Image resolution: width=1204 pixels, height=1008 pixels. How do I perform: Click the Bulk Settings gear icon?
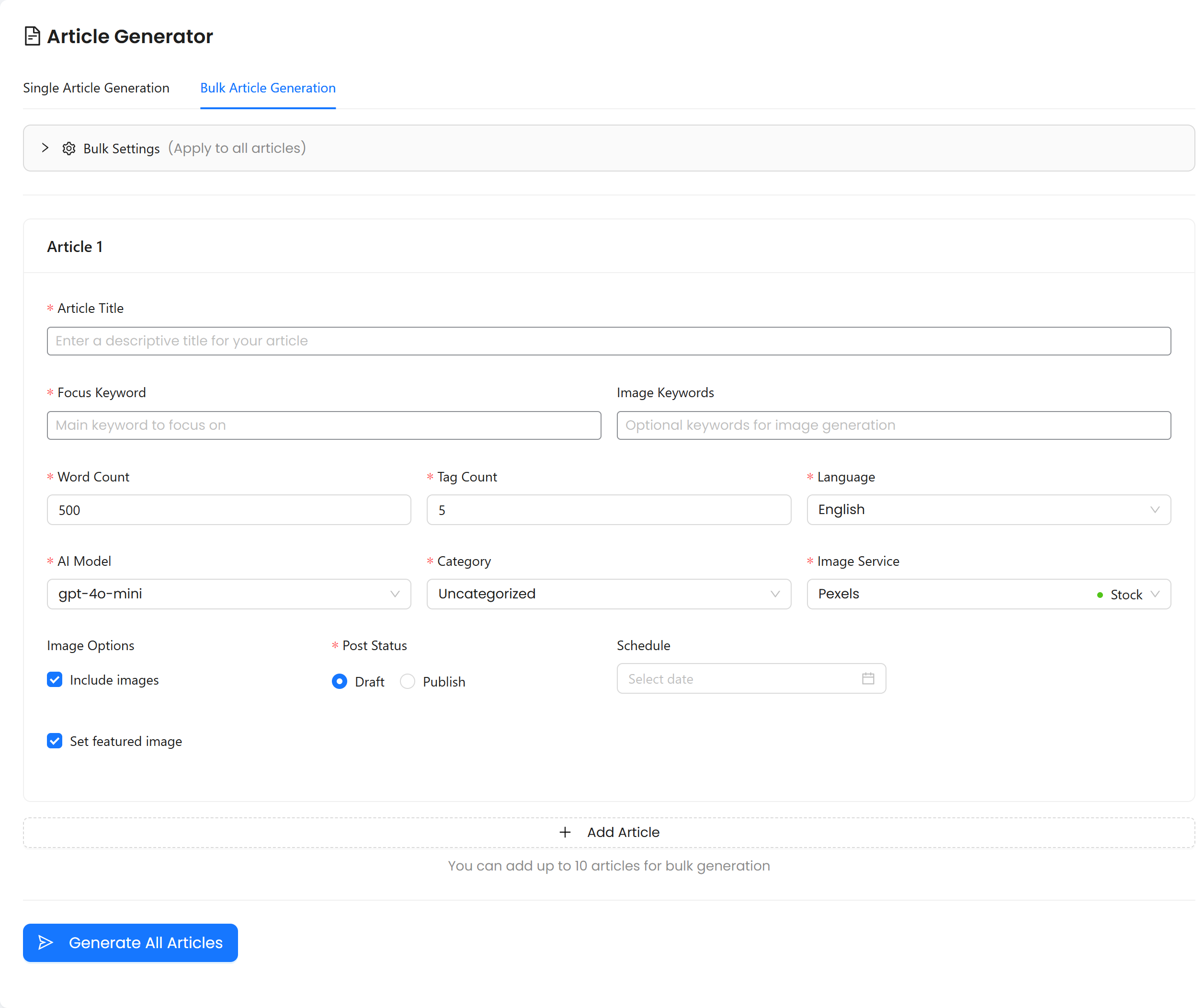[69, 149]
